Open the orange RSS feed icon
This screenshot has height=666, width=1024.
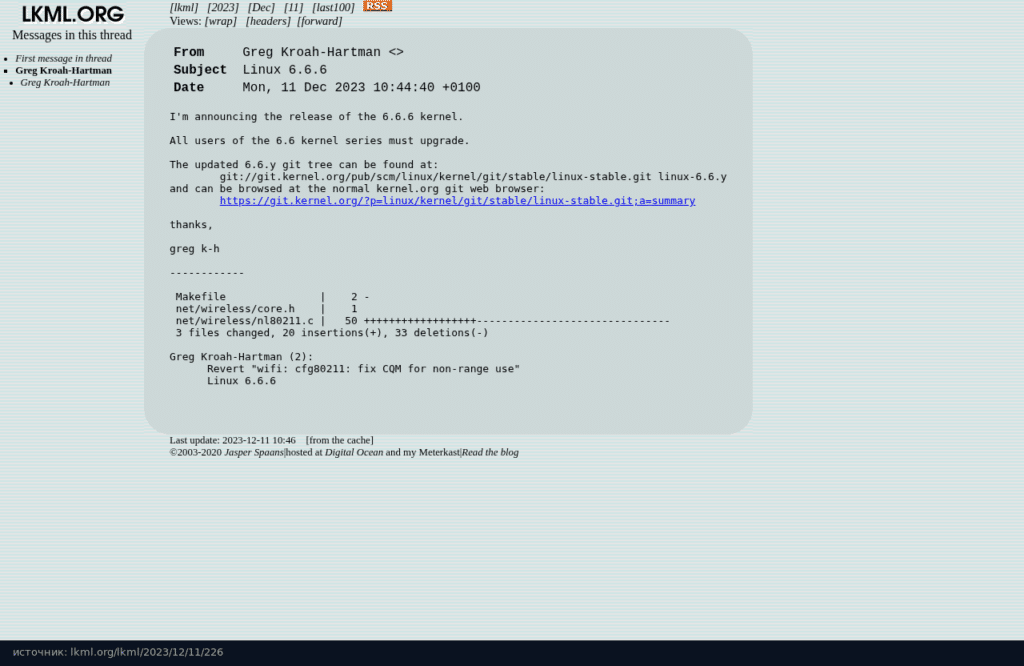click(x=377, y=6)
